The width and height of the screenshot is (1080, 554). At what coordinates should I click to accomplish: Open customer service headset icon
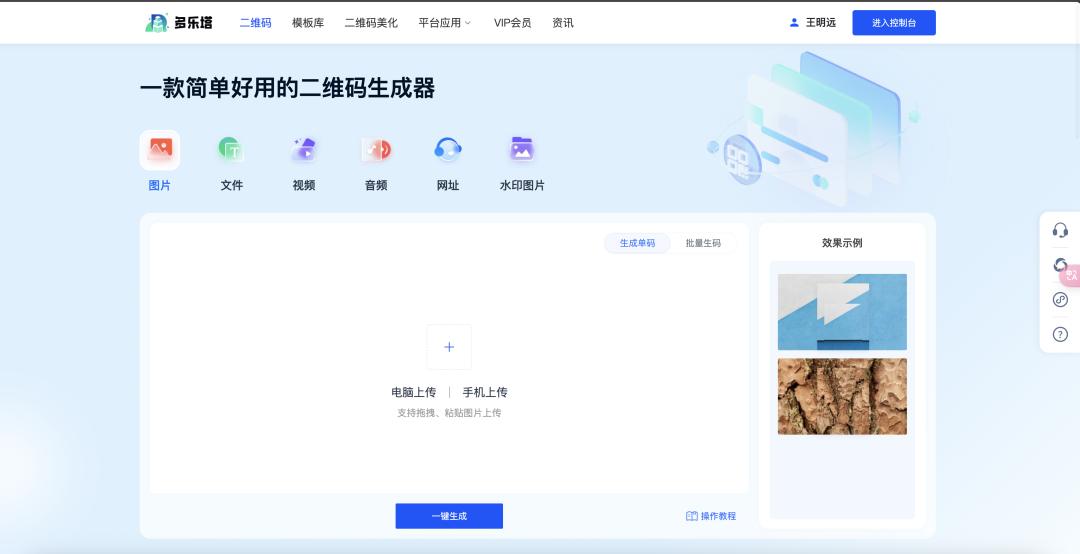pos(1060,230)
